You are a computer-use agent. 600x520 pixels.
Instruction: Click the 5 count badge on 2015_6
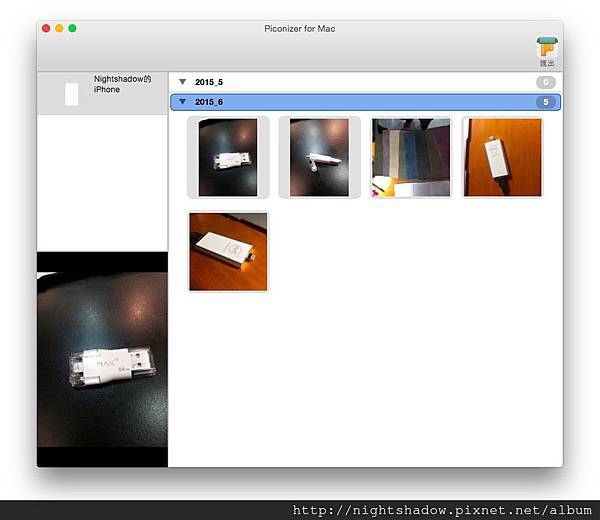(x=546, y=102)
